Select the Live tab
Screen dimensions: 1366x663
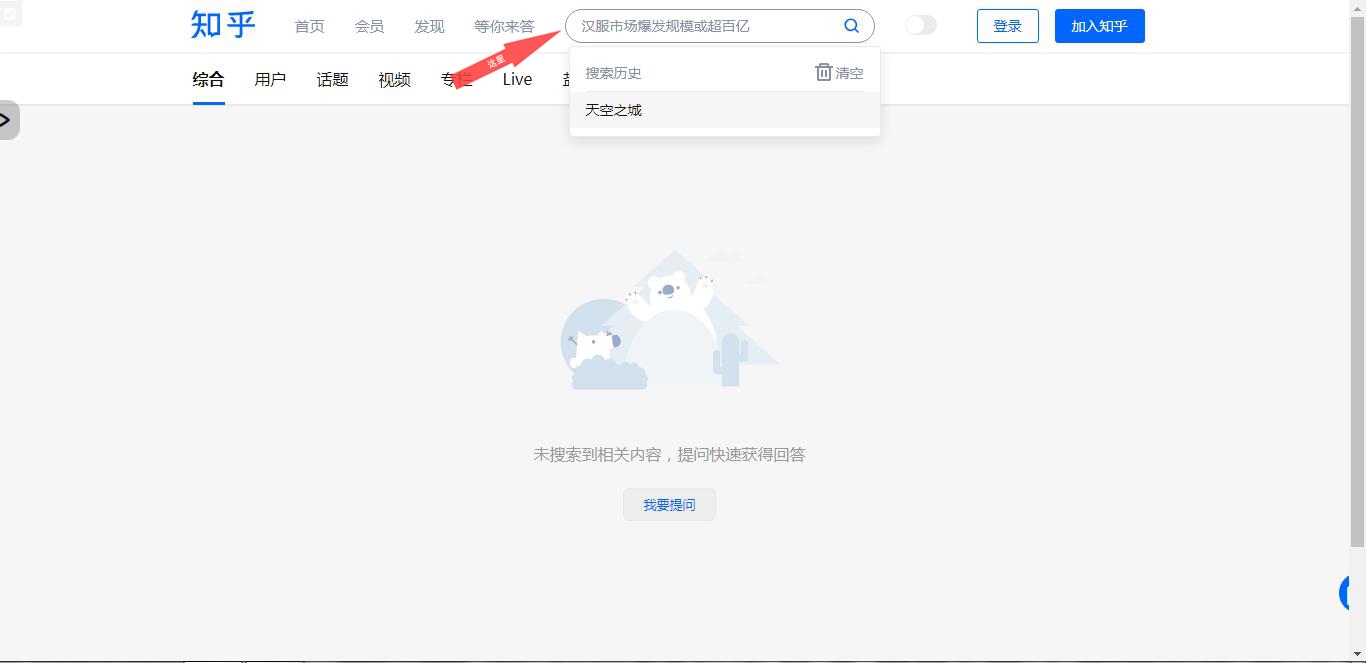coord(517,80)
